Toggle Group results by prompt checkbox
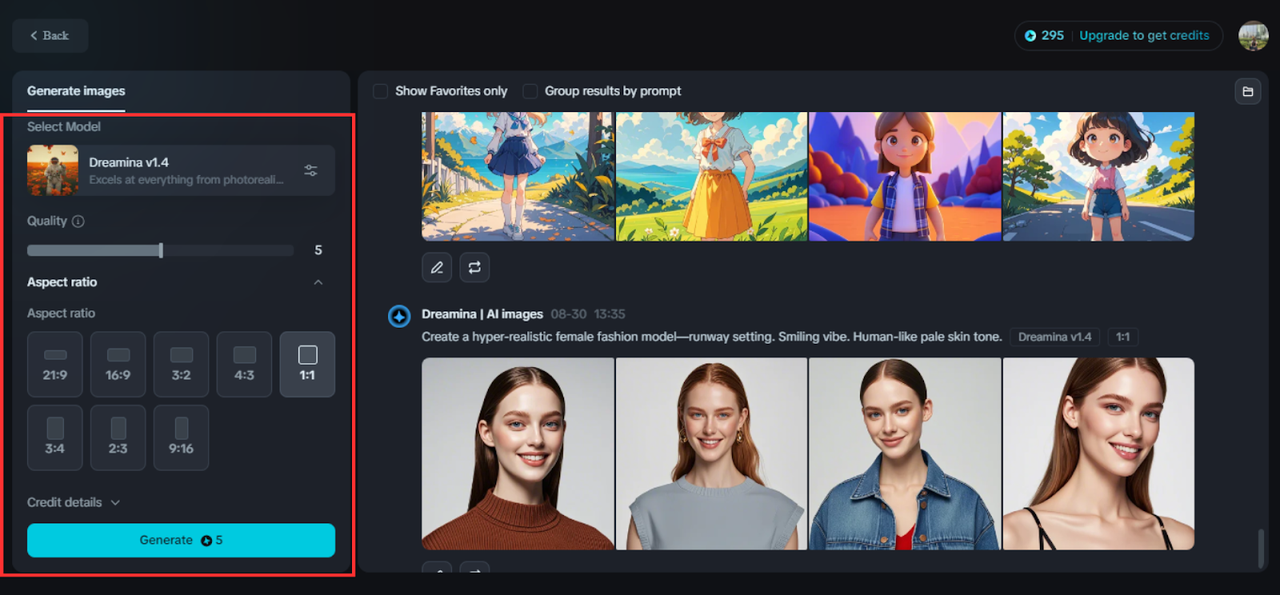The width and height of the screenshot is (1280, 595). (530, 91)
